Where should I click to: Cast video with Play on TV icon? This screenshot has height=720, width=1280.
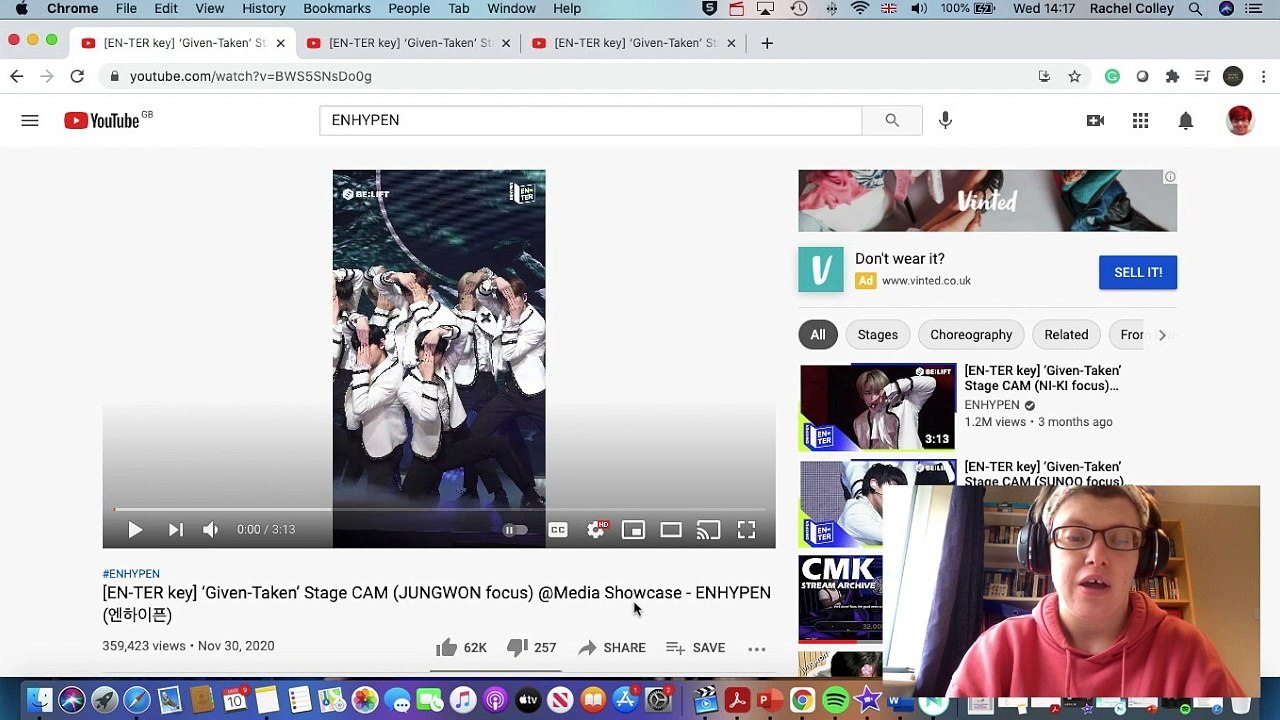[x=708, y=530]
